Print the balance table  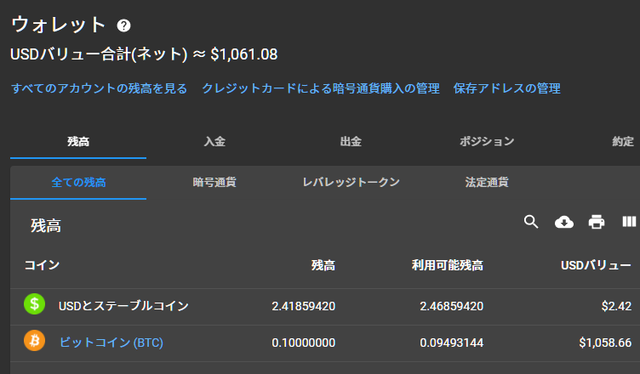tap(596, 222)
